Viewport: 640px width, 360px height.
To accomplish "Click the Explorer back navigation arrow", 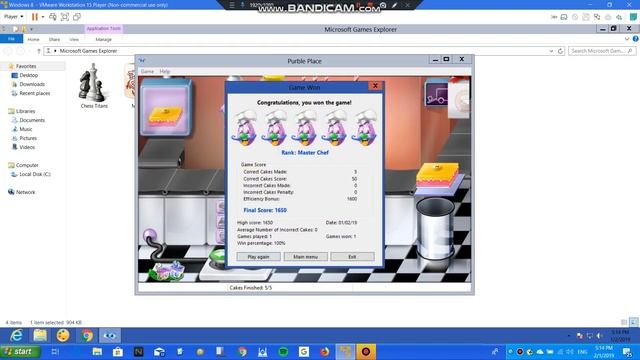I will 8,51.
